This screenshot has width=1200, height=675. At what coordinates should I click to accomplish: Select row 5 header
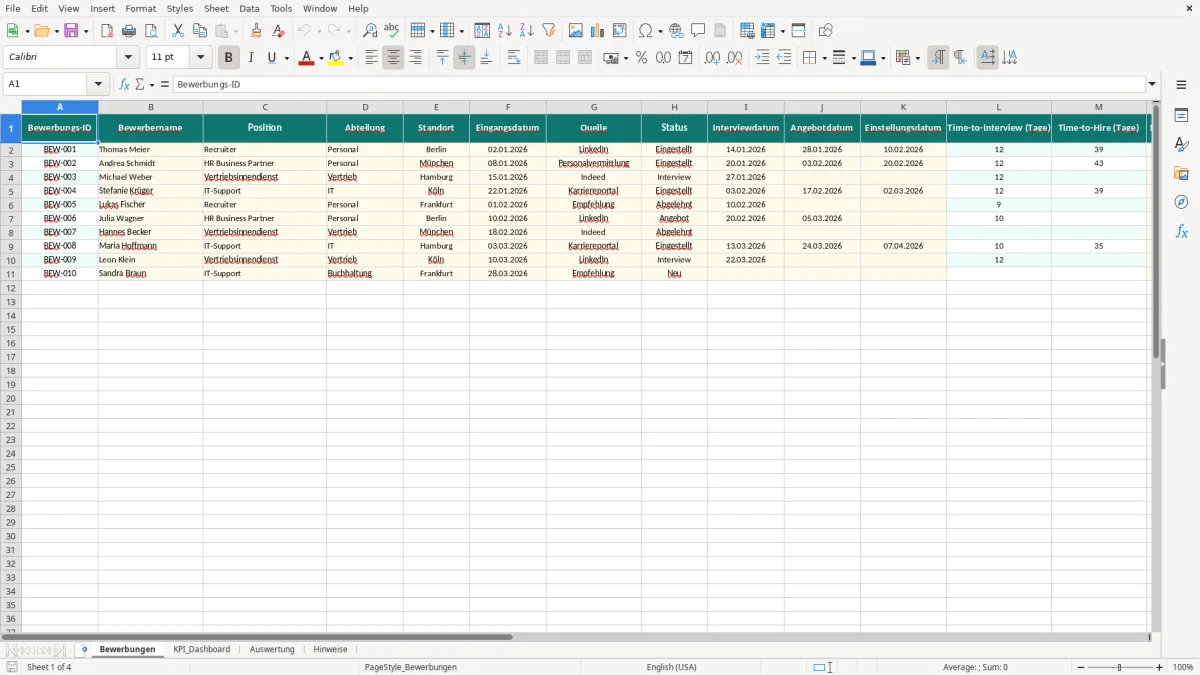pyautogui.click(x=10, y=191)
